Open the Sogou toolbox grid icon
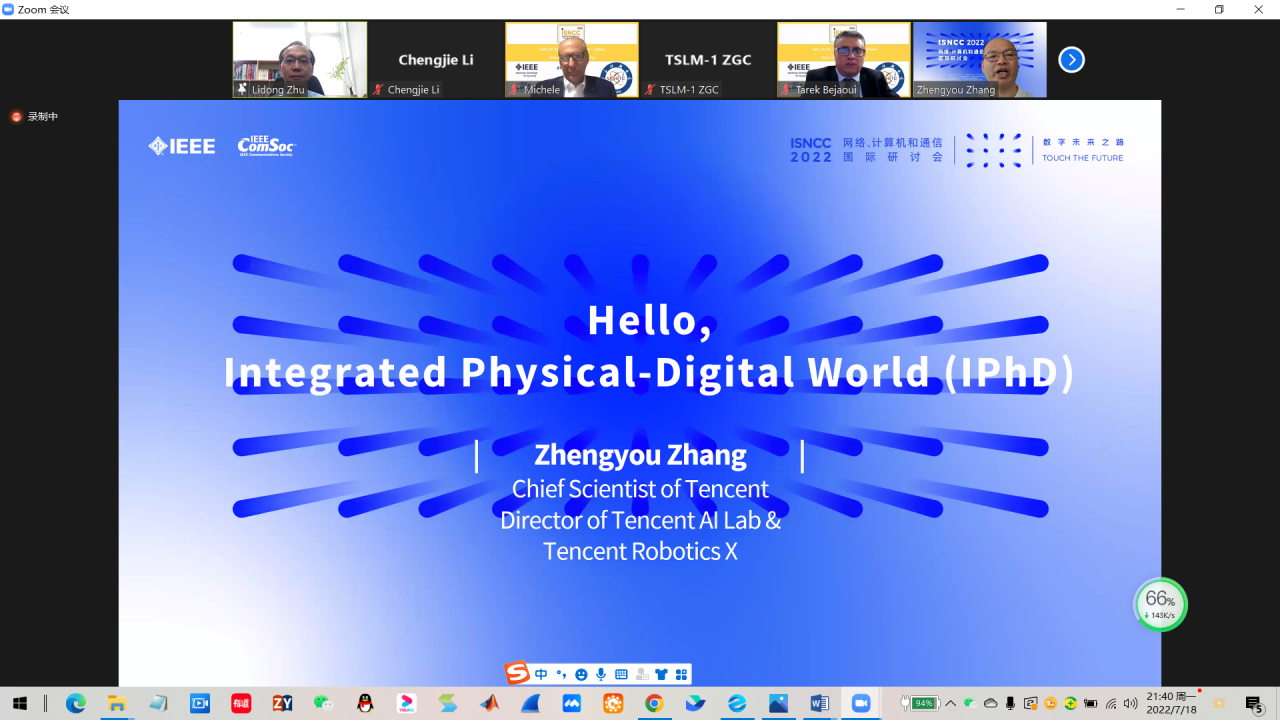This screenshot has height=720, width=1280. 680,674
